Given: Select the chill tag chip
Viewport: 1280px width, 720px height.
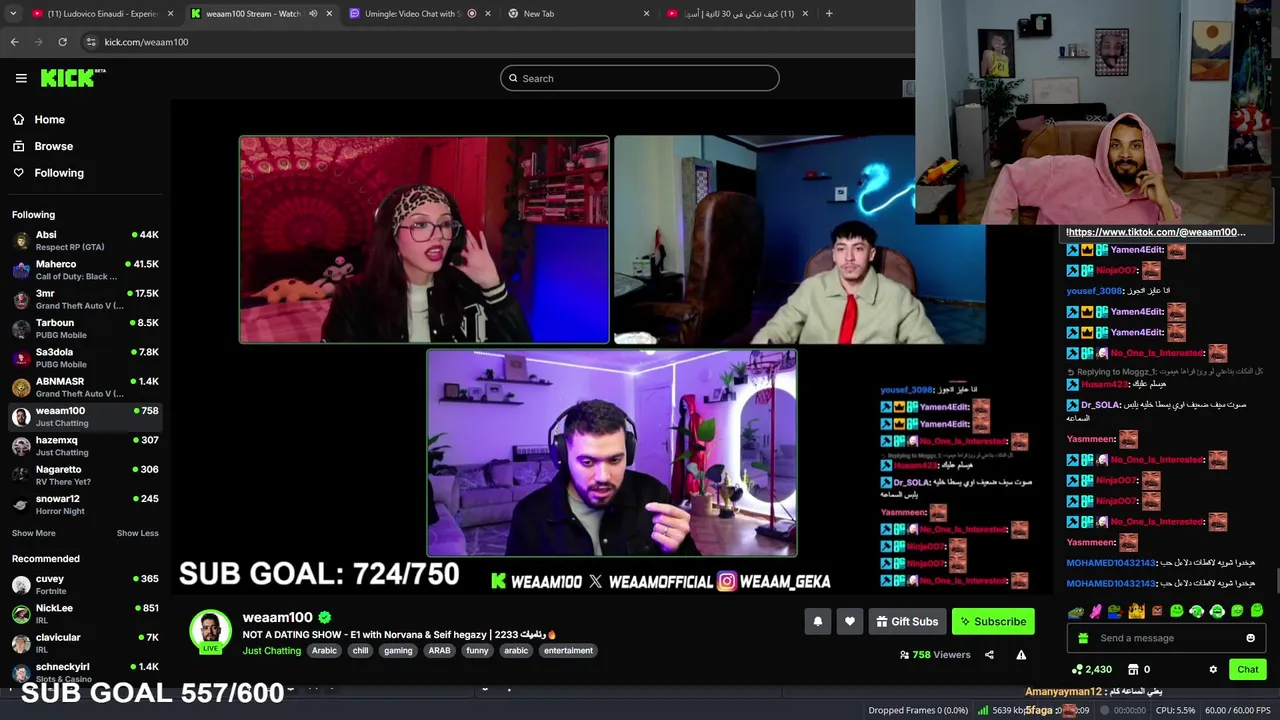Looking at the screenshot, I should tap(360, 651).
